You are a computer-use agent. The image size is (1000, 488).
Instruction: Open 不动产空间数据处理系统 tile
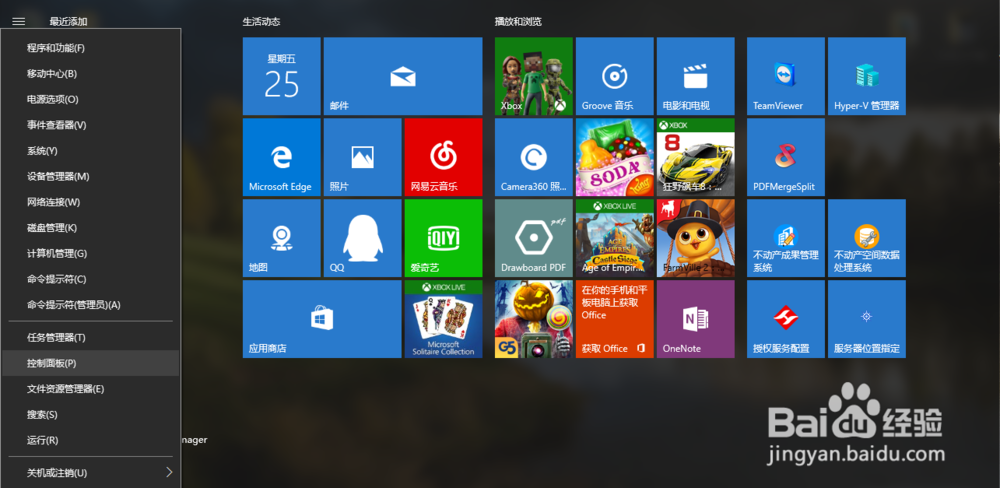(x=867, y=238)
